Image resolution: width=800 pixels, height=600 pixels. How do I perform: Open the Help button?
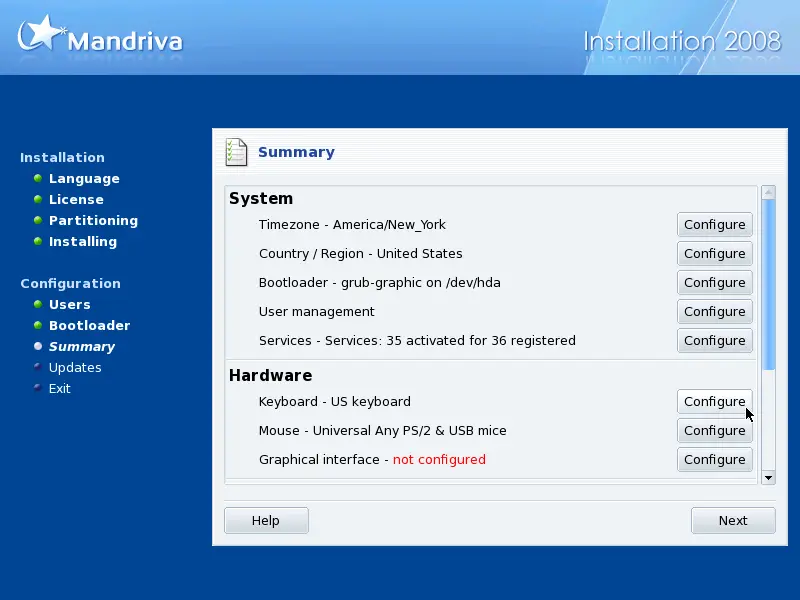pos(266,520)
